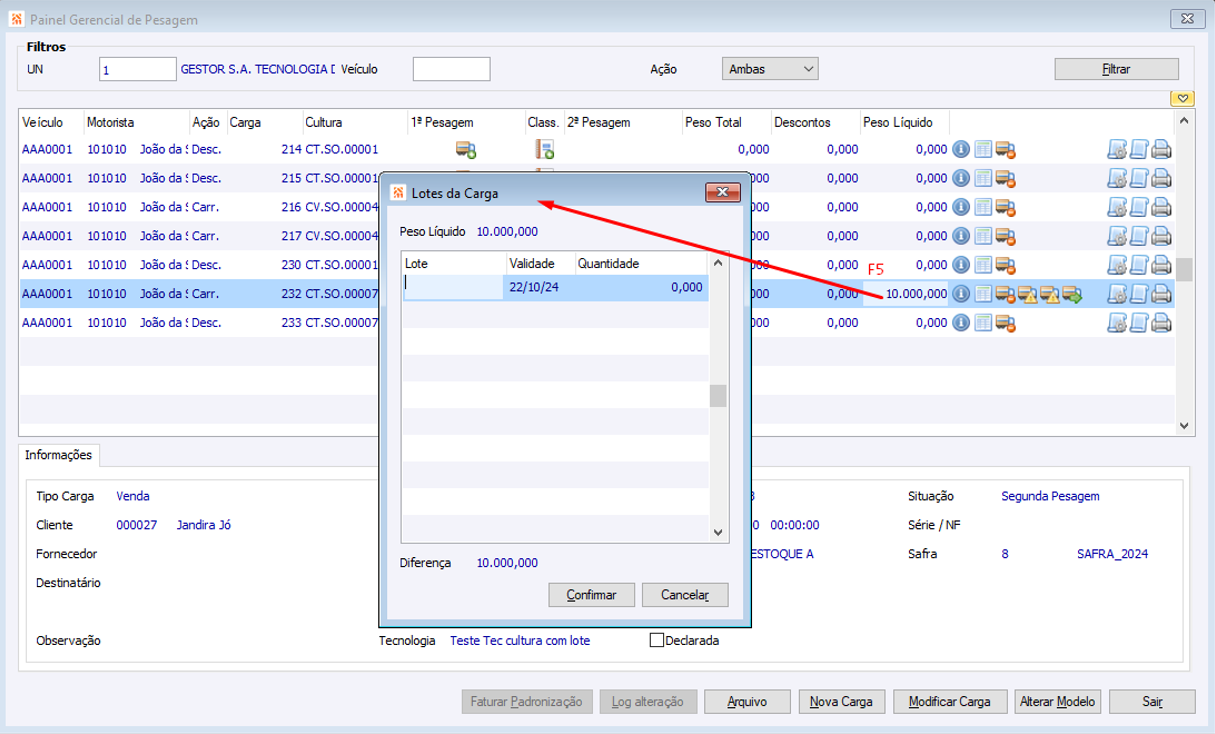Click scroll down arrow of the main grid
The height and width of the screenshot is (734, 1215).
click(x=1183, y=425)
